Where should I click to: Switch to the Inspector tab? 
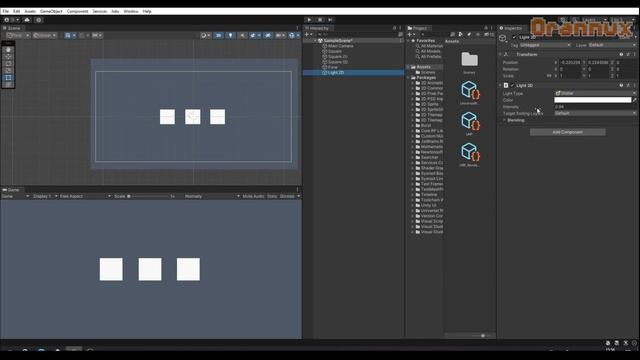[x=511, y=28]
